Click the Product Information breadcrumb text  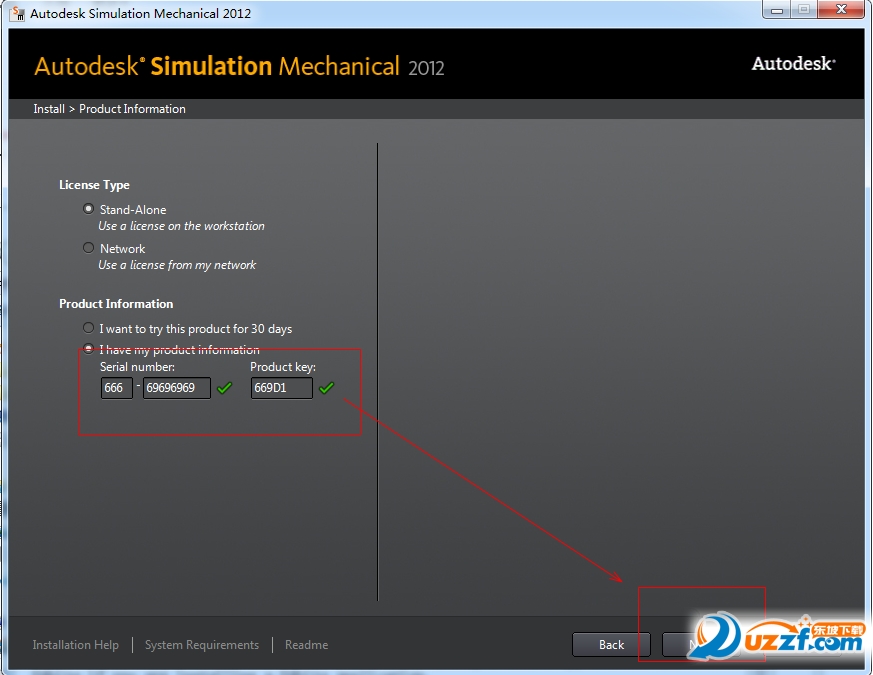[x=133, y=109]
